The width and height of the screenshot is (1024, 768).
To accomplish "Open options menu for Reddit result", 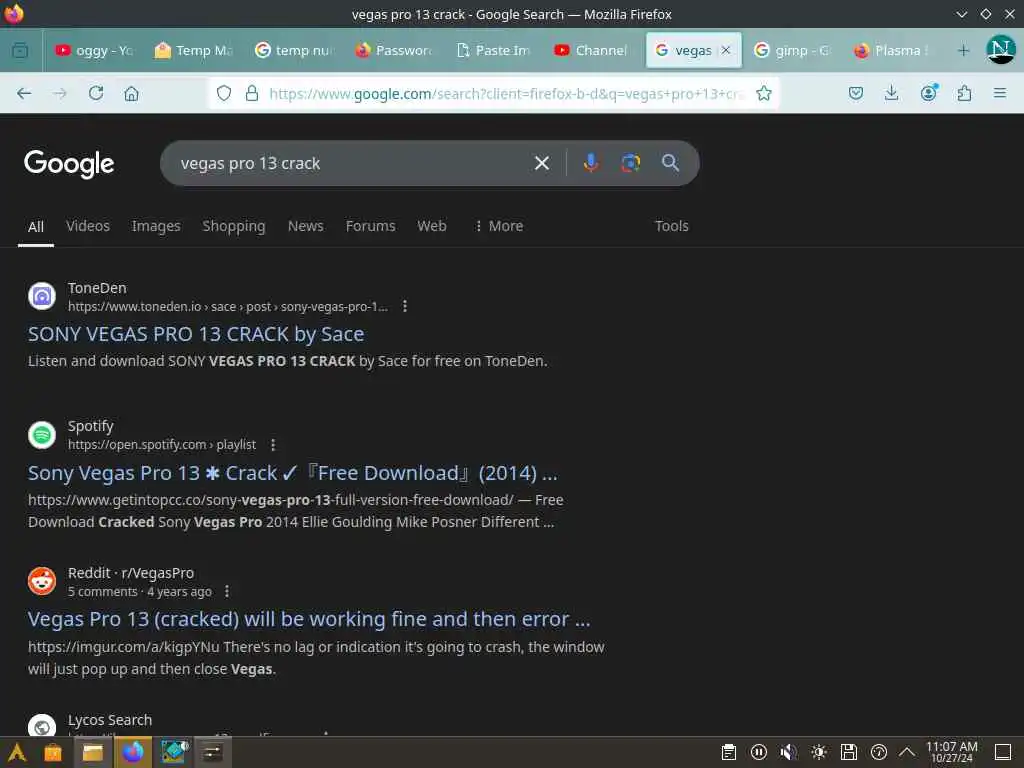I will coord(227,592).
